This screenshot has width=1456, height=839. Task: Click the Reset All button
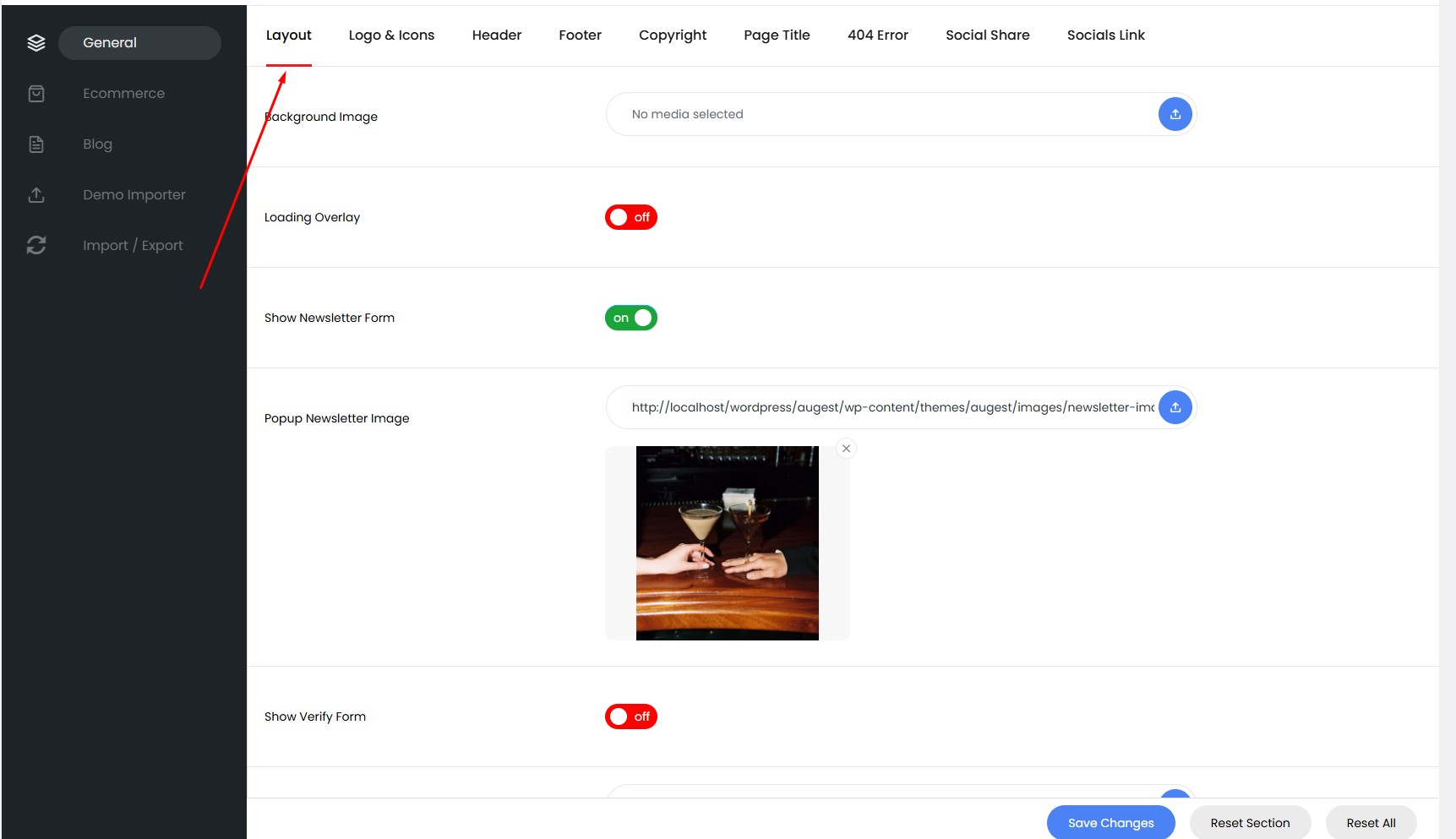(x=1370, y=823)
